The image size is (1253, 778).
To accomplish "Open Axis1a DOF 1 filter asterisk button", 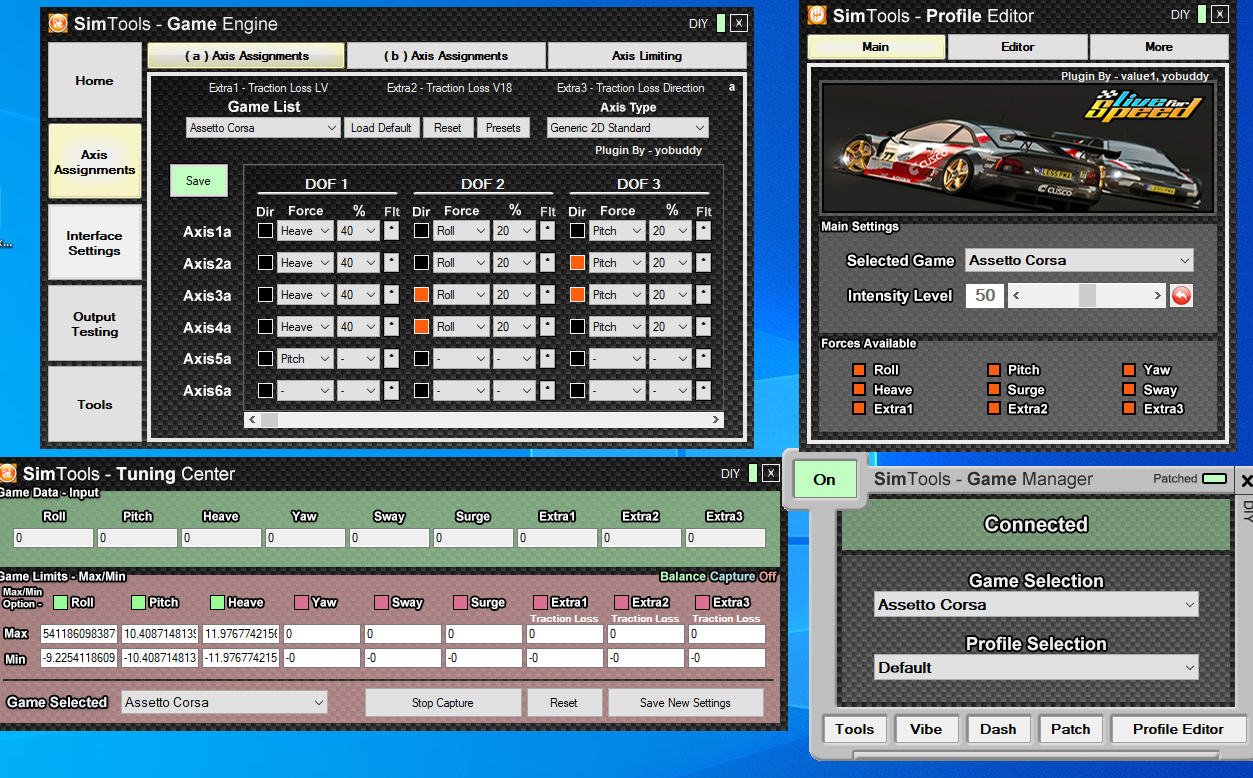I will (x=391, y=231).
